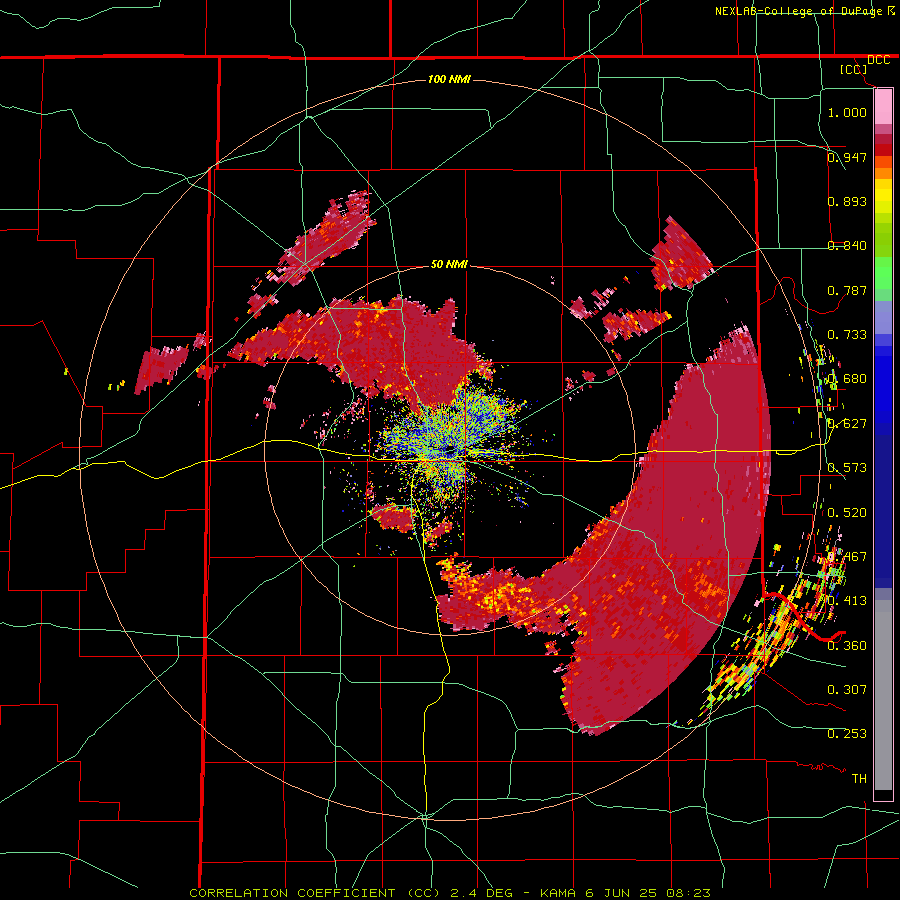Click the 0.573 legend value
The width and height of the screenshot is (900, 900).
[x=847, y=467]
